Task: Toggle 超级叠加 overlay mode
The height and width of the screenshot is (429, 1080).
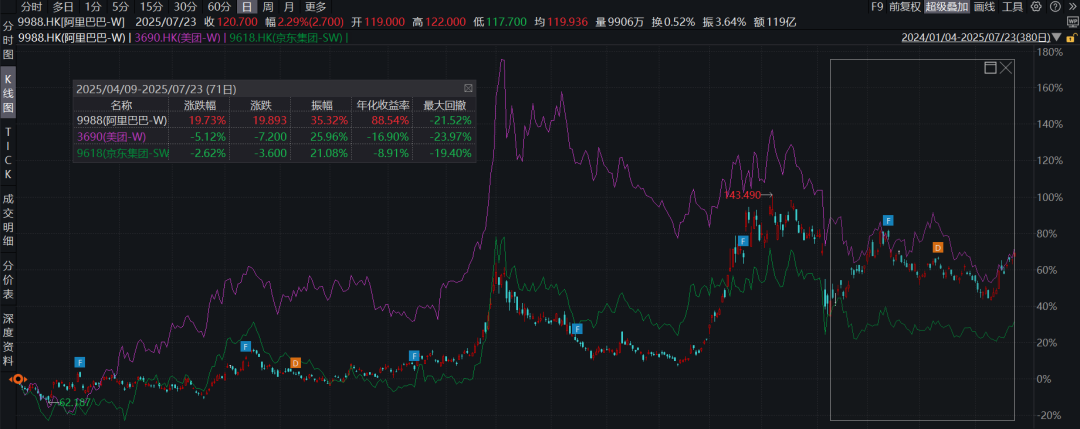Action: (946, 7)
